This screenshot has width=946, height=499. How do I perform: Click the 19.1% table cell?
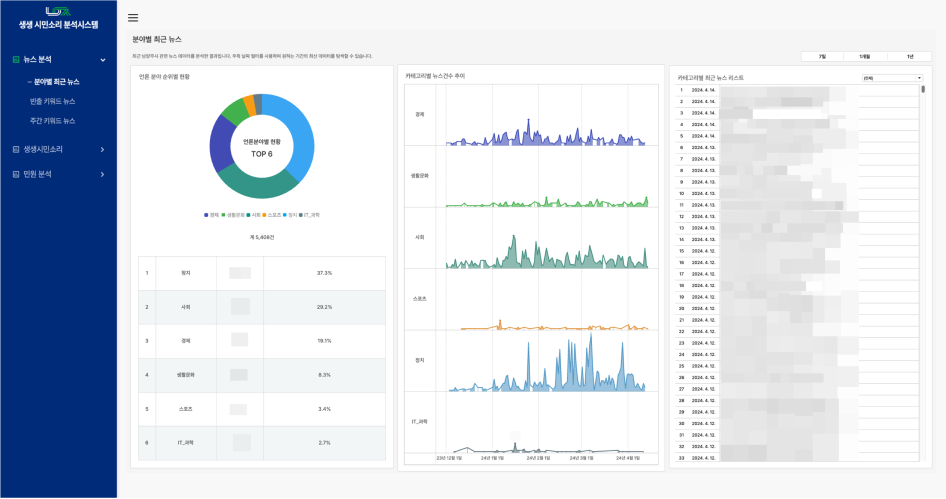pyautogui.click(x=325, y=341)
